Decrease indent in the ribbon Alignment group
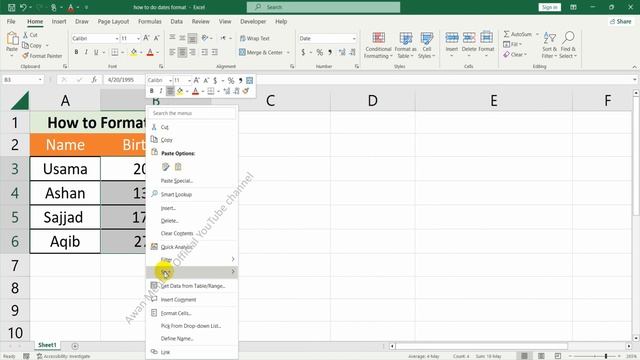This screenshot has width=640, height=360. click(204, 52)
